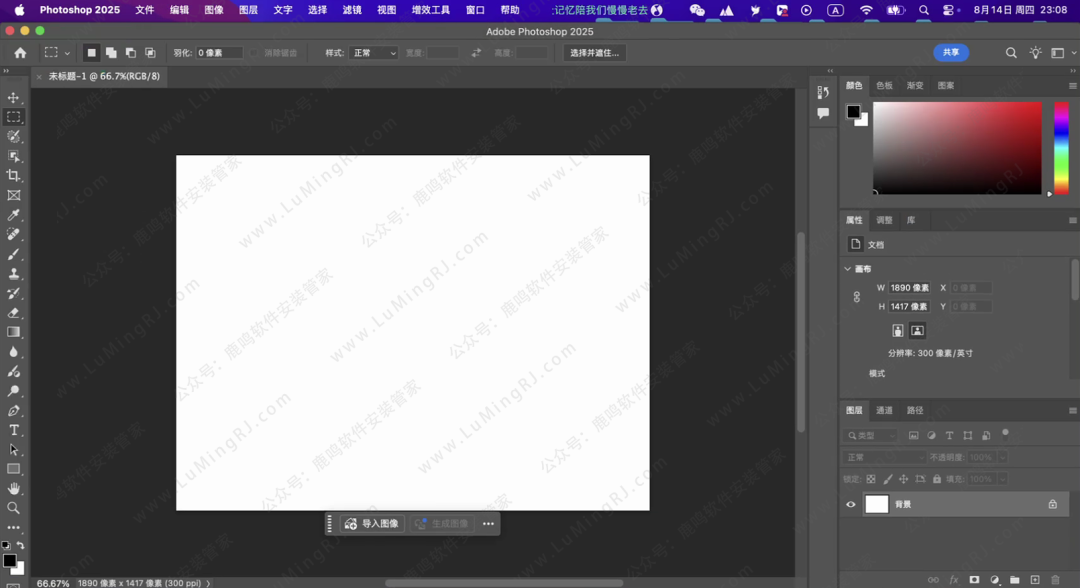This screenshot has width=1080, height=588.
Task: Select the Horizontal Type tool
Action: 14,430
